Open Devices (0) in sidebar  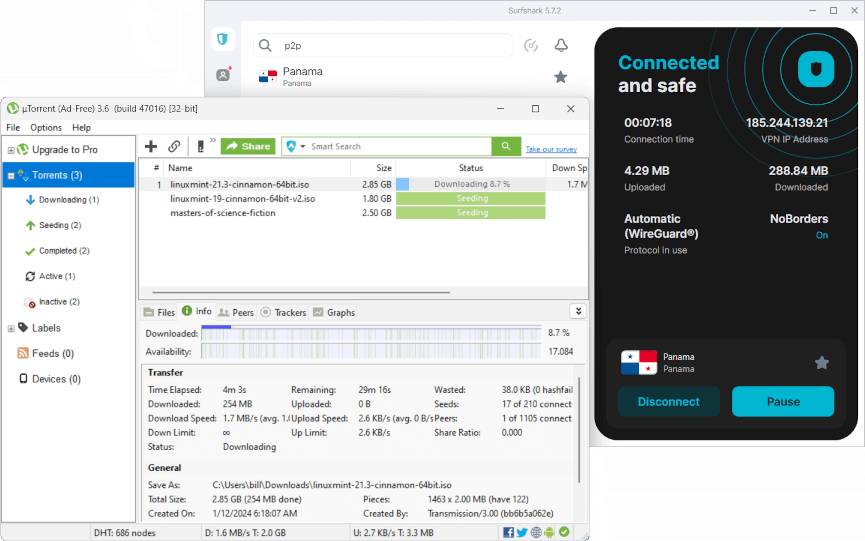point(56,379)
